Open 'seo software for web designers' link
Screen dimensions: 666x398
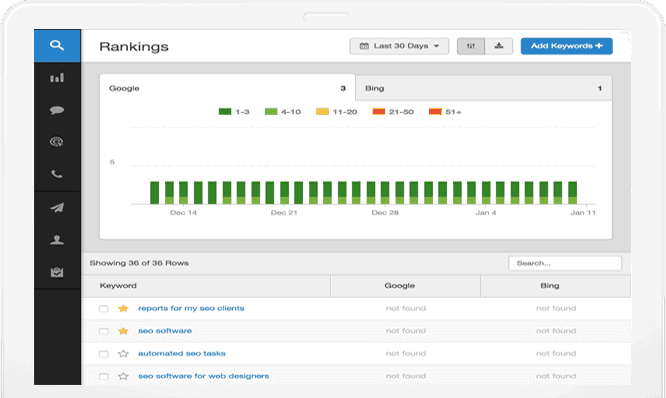pos(203,376)
